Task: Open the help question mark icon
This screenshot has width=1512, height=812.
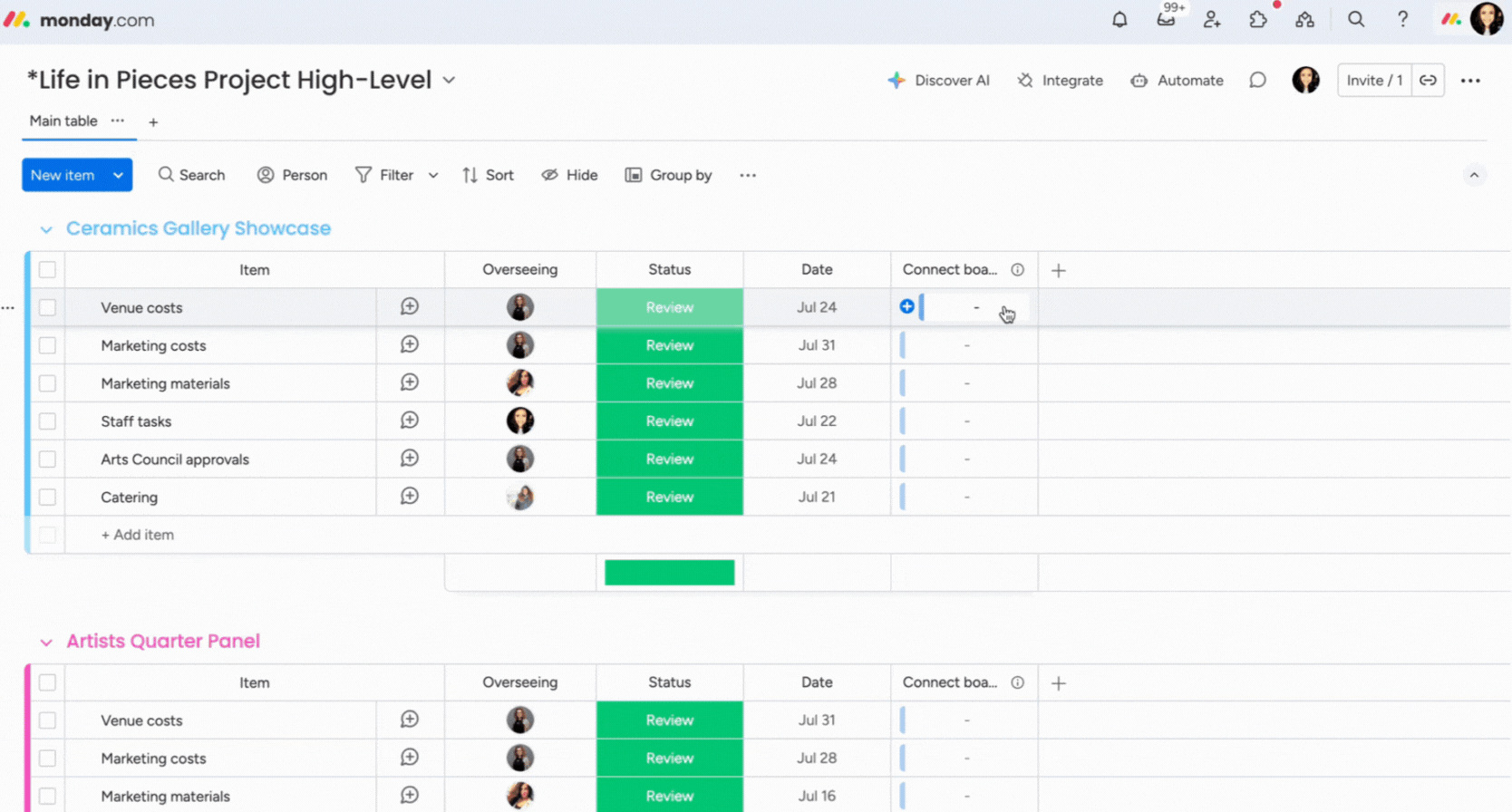Action: (x=1402, y=20)
